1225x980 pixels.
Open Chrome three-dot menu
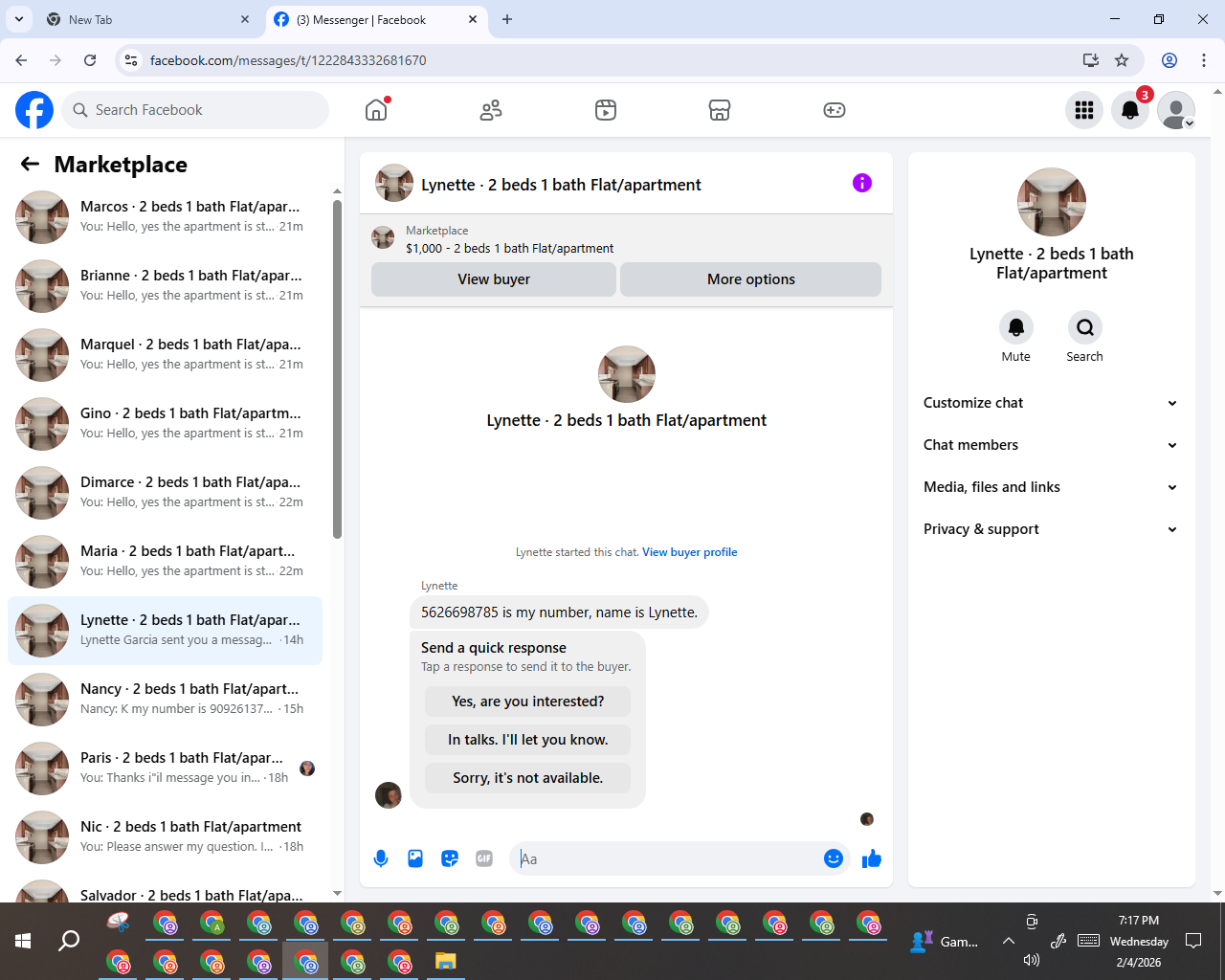pyautogui.click(x=1204, y=60)
